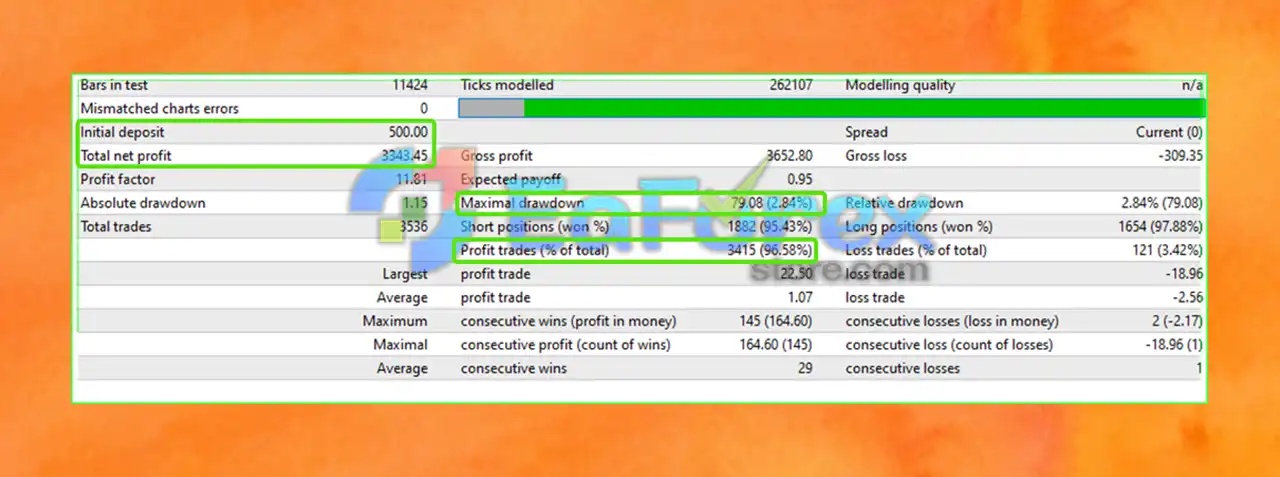
Task: Select the 'Total net profit' label
Action: (126, 156)
